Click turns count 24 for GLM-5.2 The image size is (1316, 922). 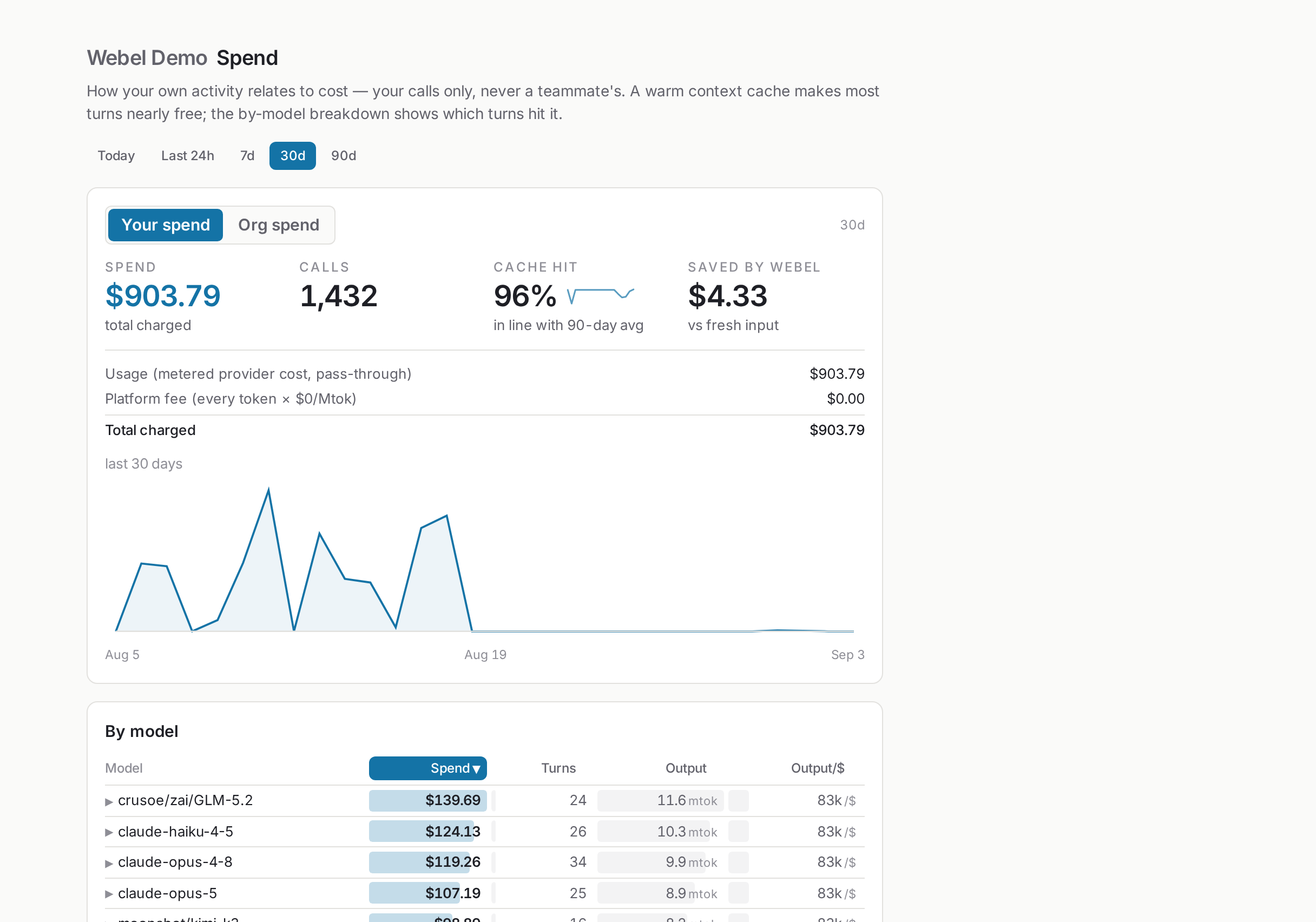click(578, 800)
